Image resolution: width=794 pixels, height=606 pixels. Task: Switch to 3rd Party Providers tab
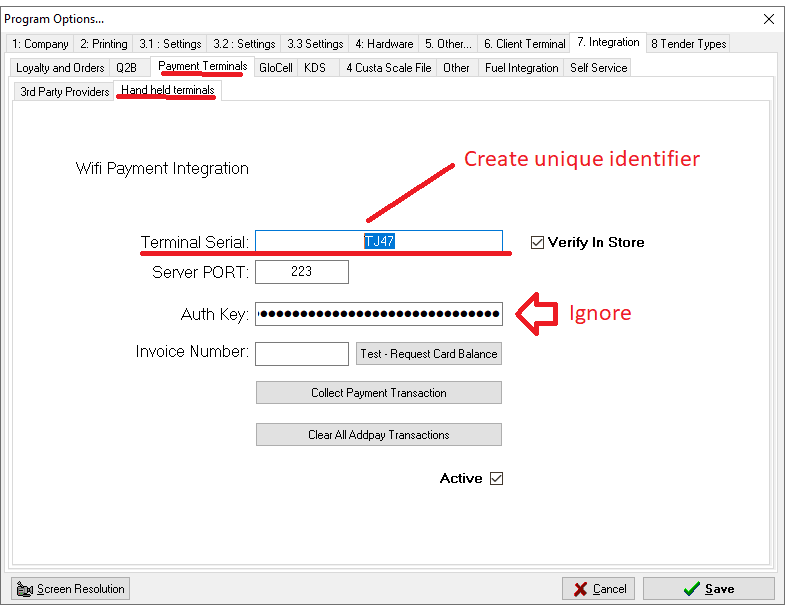pos(65,92)
